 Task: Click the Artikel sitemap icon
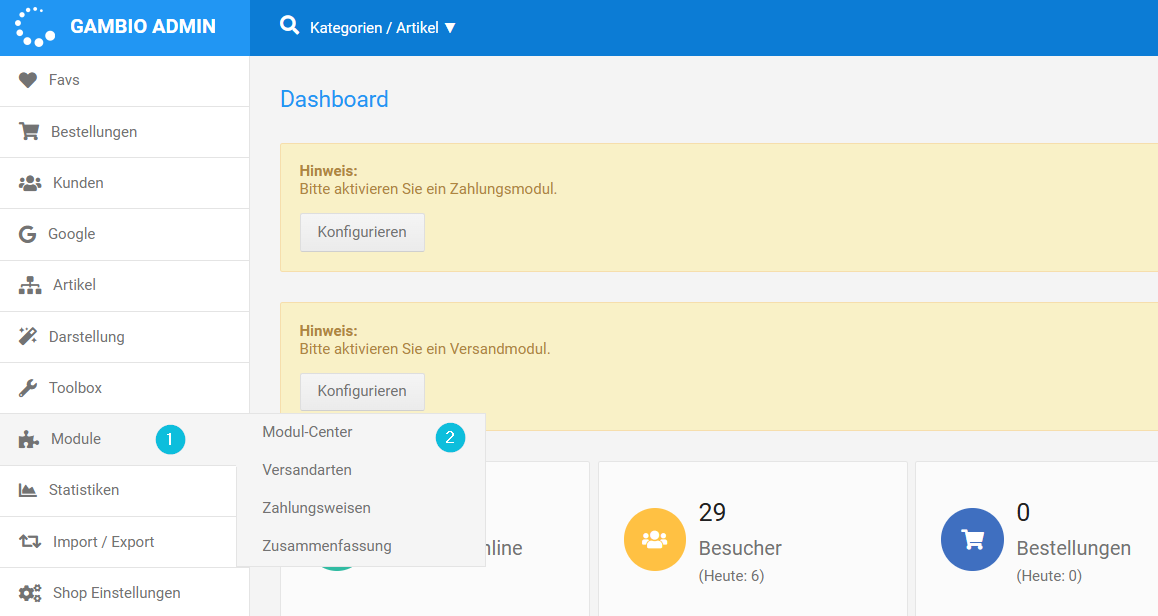tap(30, 285)
